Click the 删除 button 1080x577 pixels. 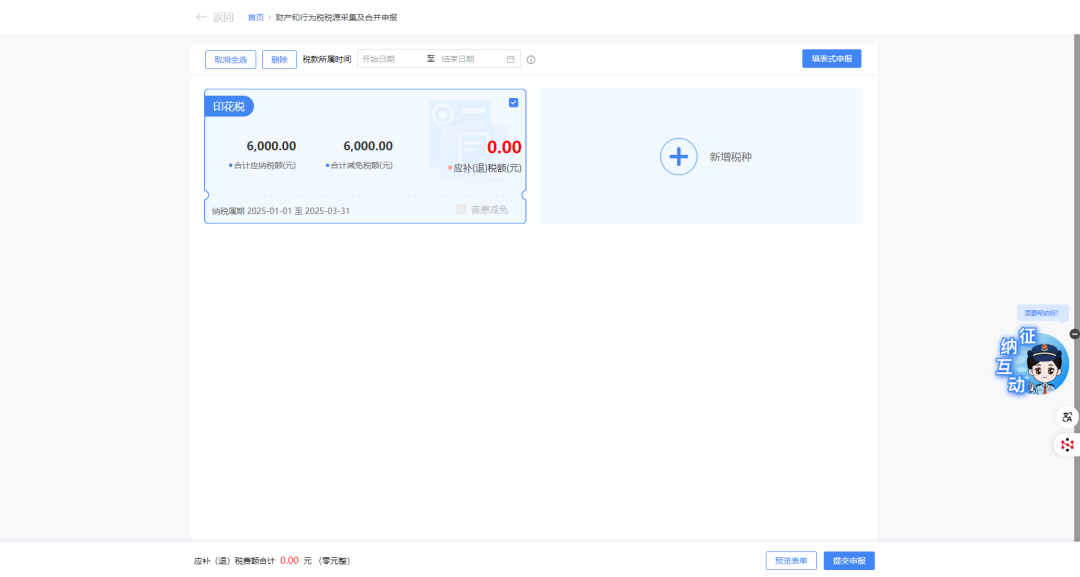point(279,59)
